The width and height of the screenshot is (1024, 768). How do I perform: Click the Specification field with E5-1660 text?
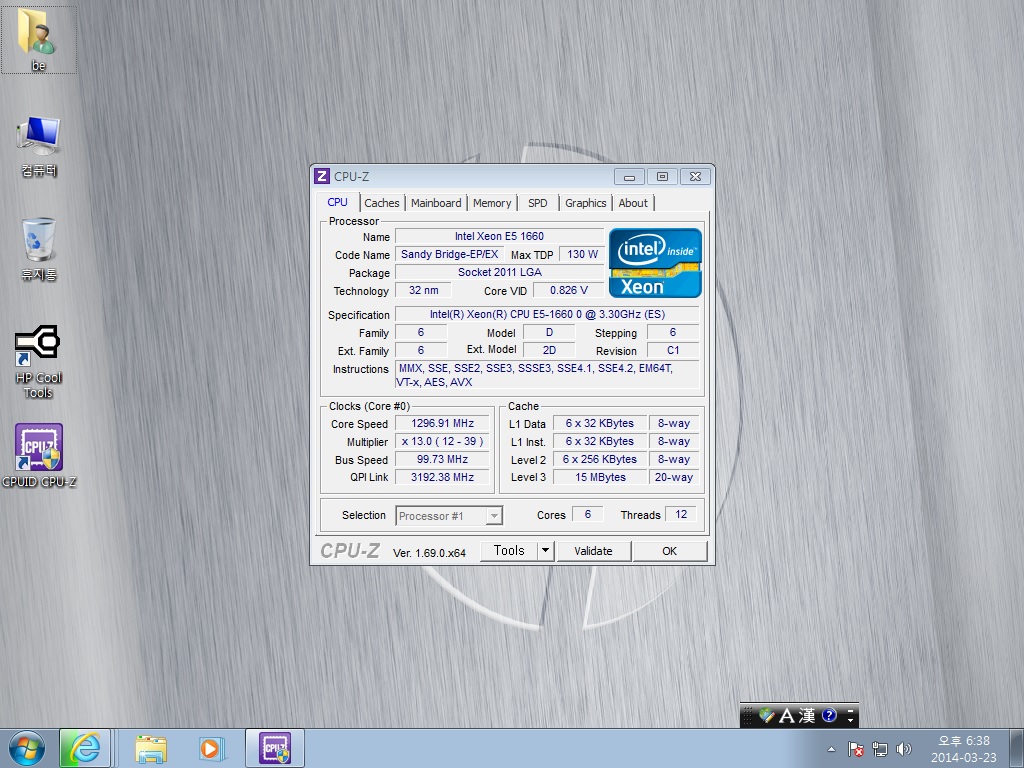pos(547,314)
